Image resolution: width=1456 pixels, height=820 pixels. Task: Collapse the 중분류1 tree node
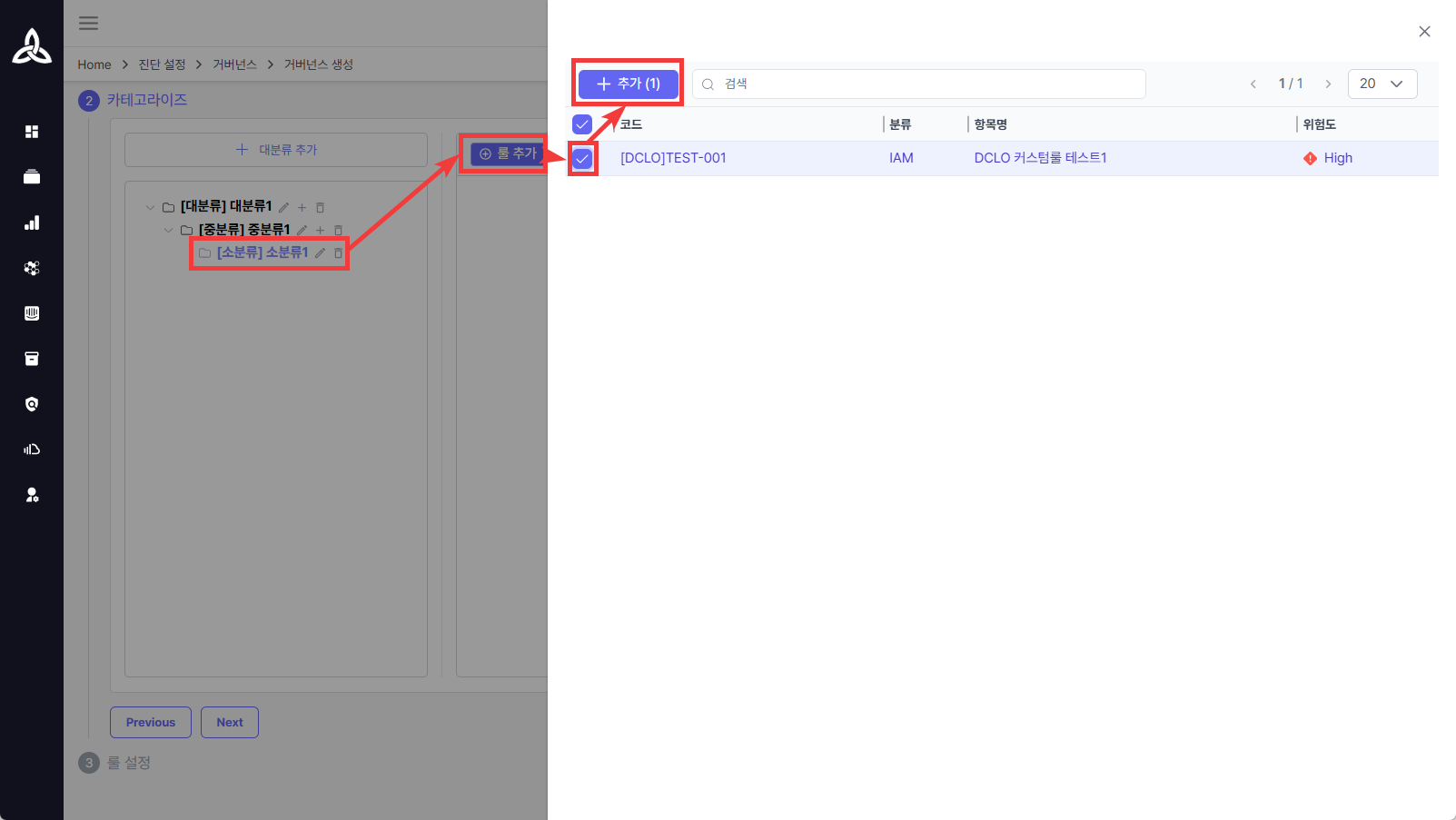point(168,231)
